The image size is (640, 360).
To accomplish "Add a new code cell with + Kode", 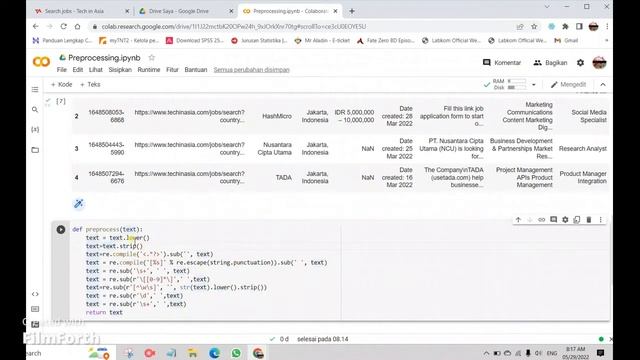I will click(x=61, y=84).
